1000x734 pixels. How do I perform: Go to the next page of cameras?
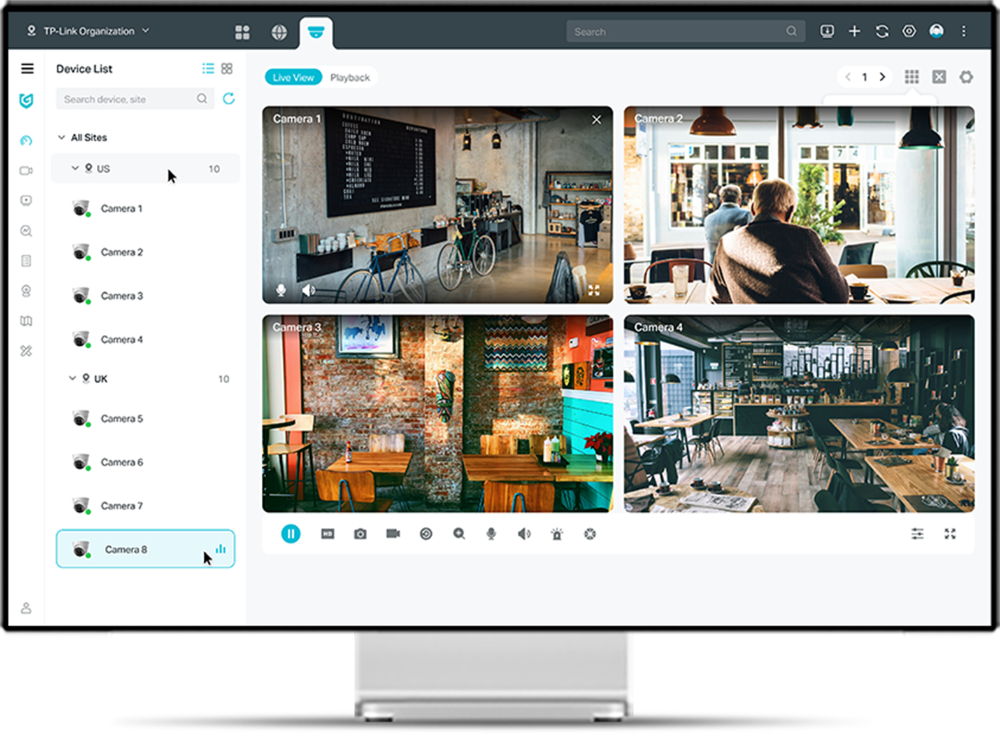tap(882, 75)
